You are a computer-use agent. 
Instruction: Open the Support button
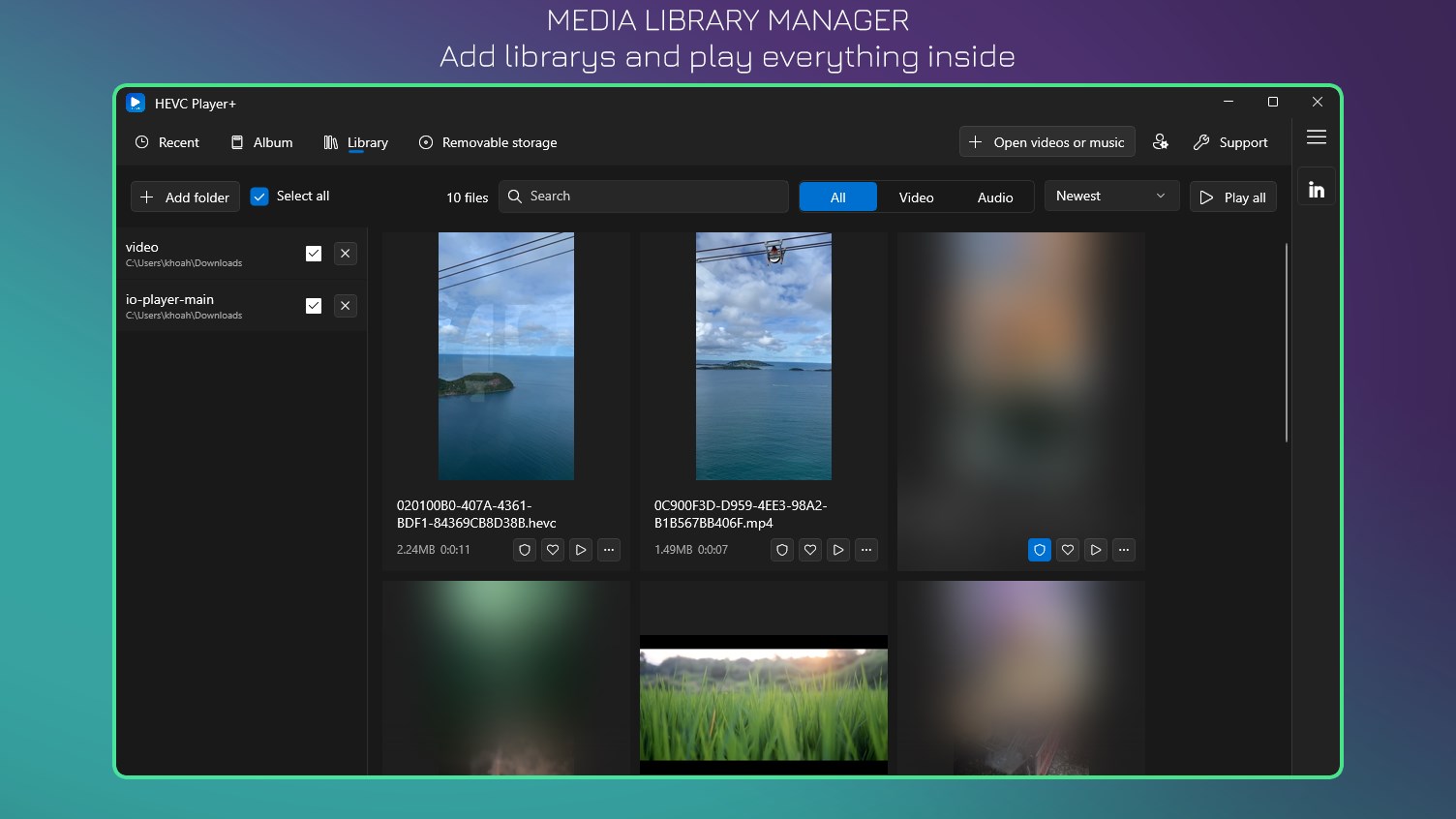(x=1230, y=142)
